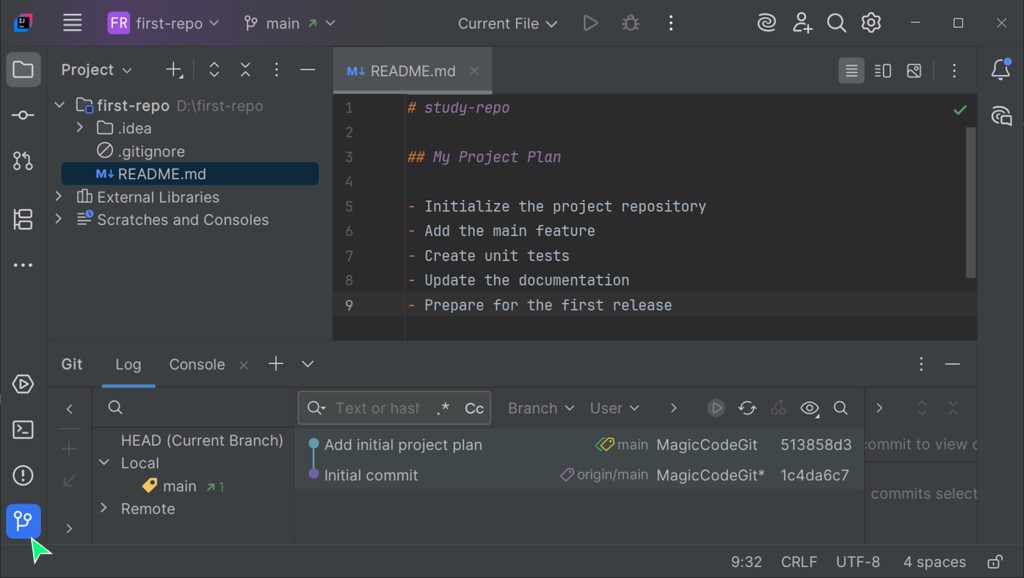Open Git log view options eye icon
The width and height of the screenshot is (1024, 578).
pyautogui.click(x=810, y=408)
